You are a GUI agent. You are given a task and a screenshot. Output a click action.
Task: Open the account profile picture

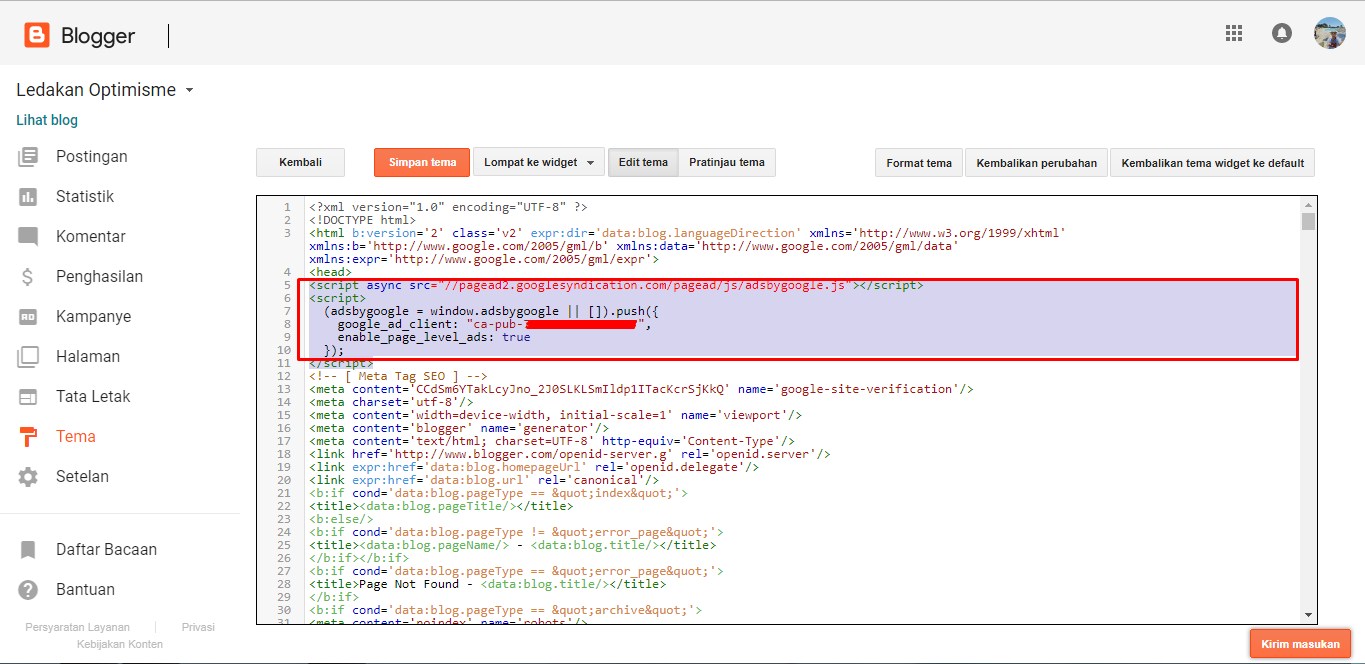tap(1329, 33)
